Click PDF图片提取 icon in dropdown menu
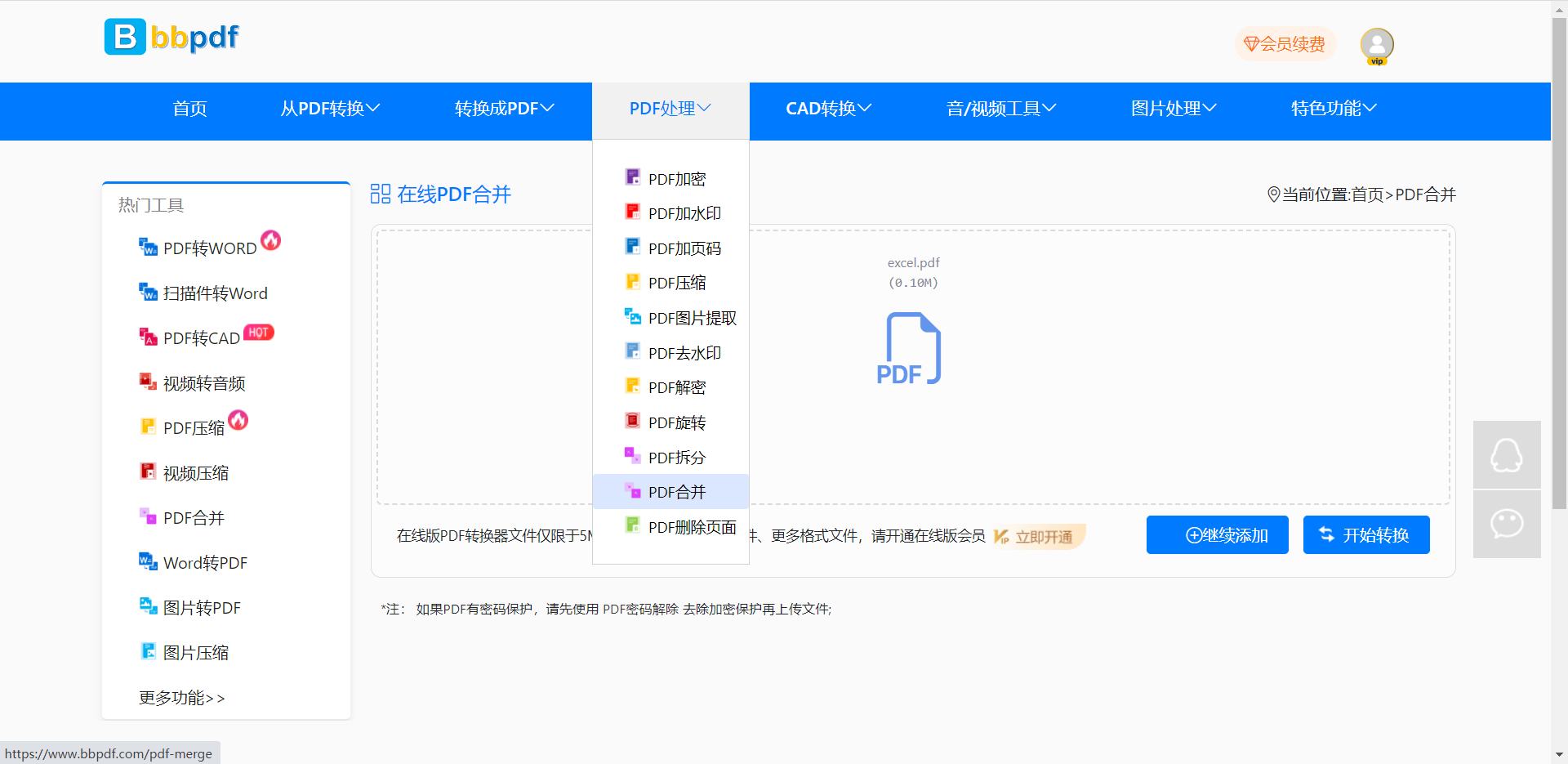 click(633, 316)
